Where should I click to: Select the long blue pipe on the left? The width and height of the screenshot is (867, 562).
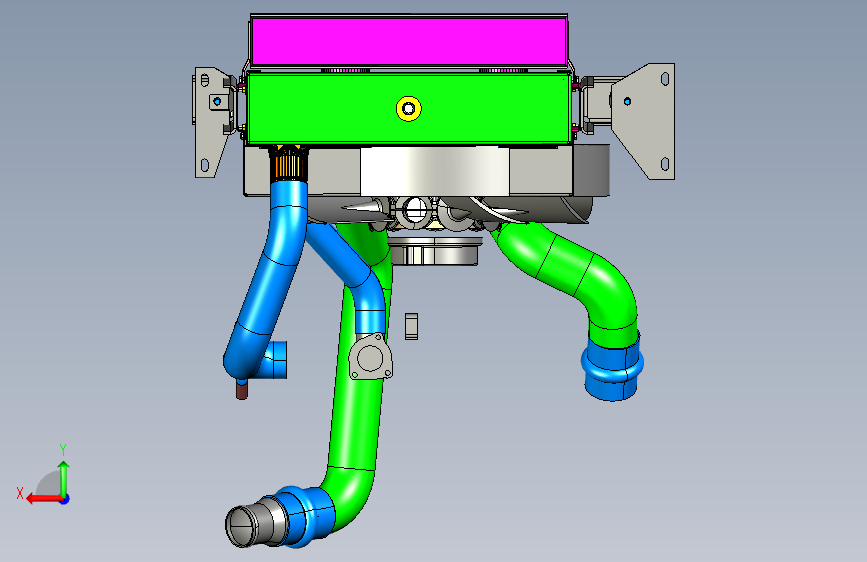pyautogui.click(x=271, y=277)
